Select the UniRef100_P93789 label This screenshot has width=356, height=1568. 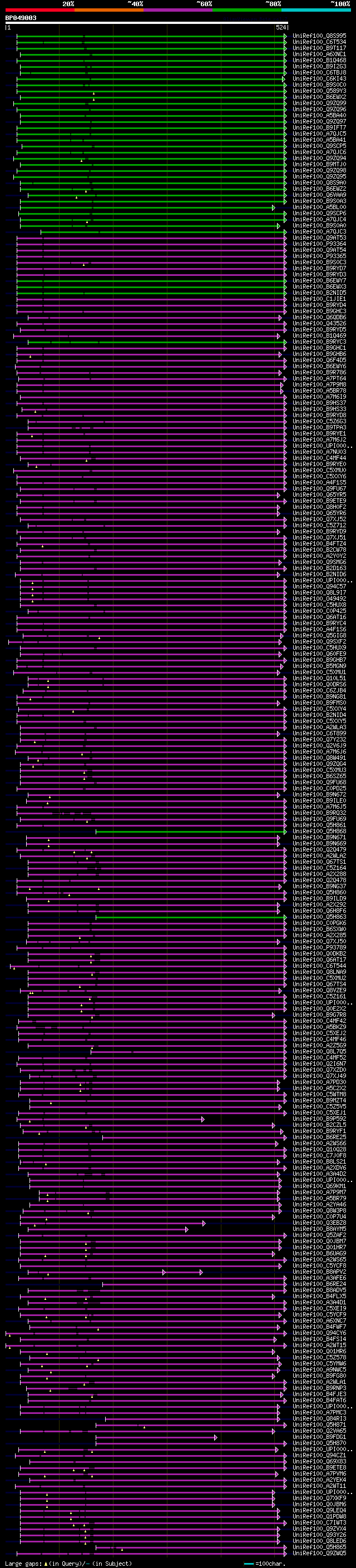pos(319,947)
